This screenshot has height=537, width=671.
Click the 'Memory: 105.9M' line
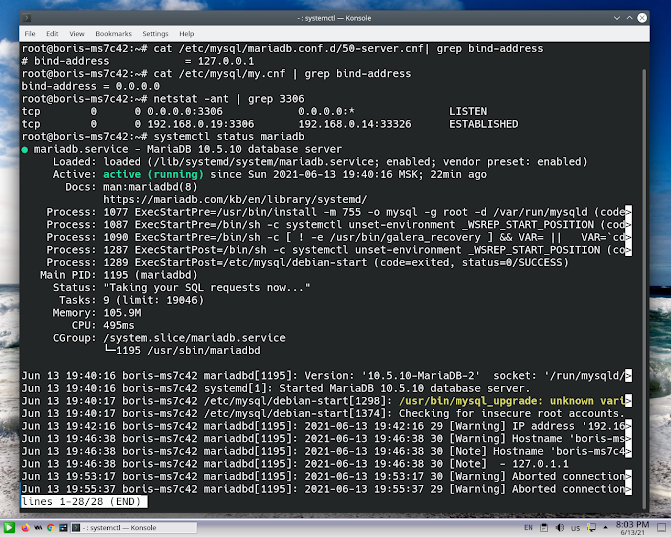[97, 313]
